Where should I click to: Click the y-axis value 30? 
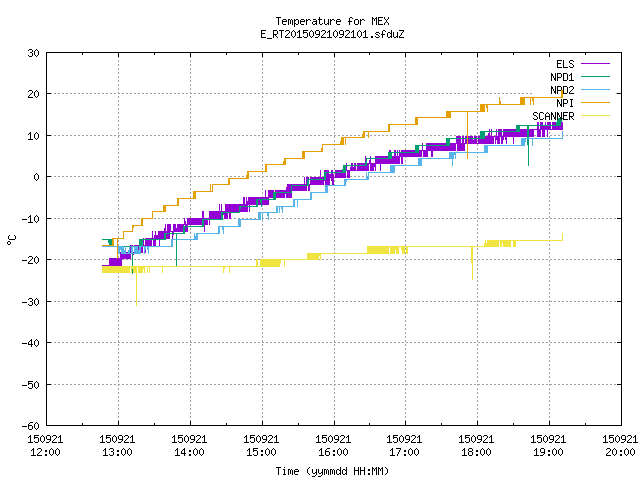pos(33,53)
